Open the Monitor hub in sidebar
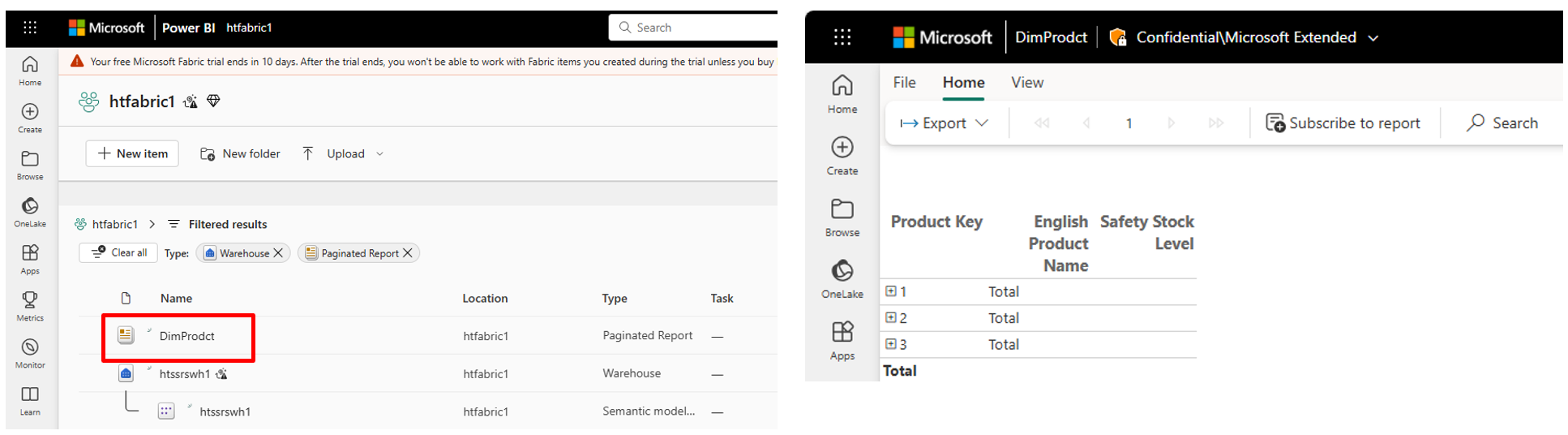1568x435 pixels. coord(30,352)
